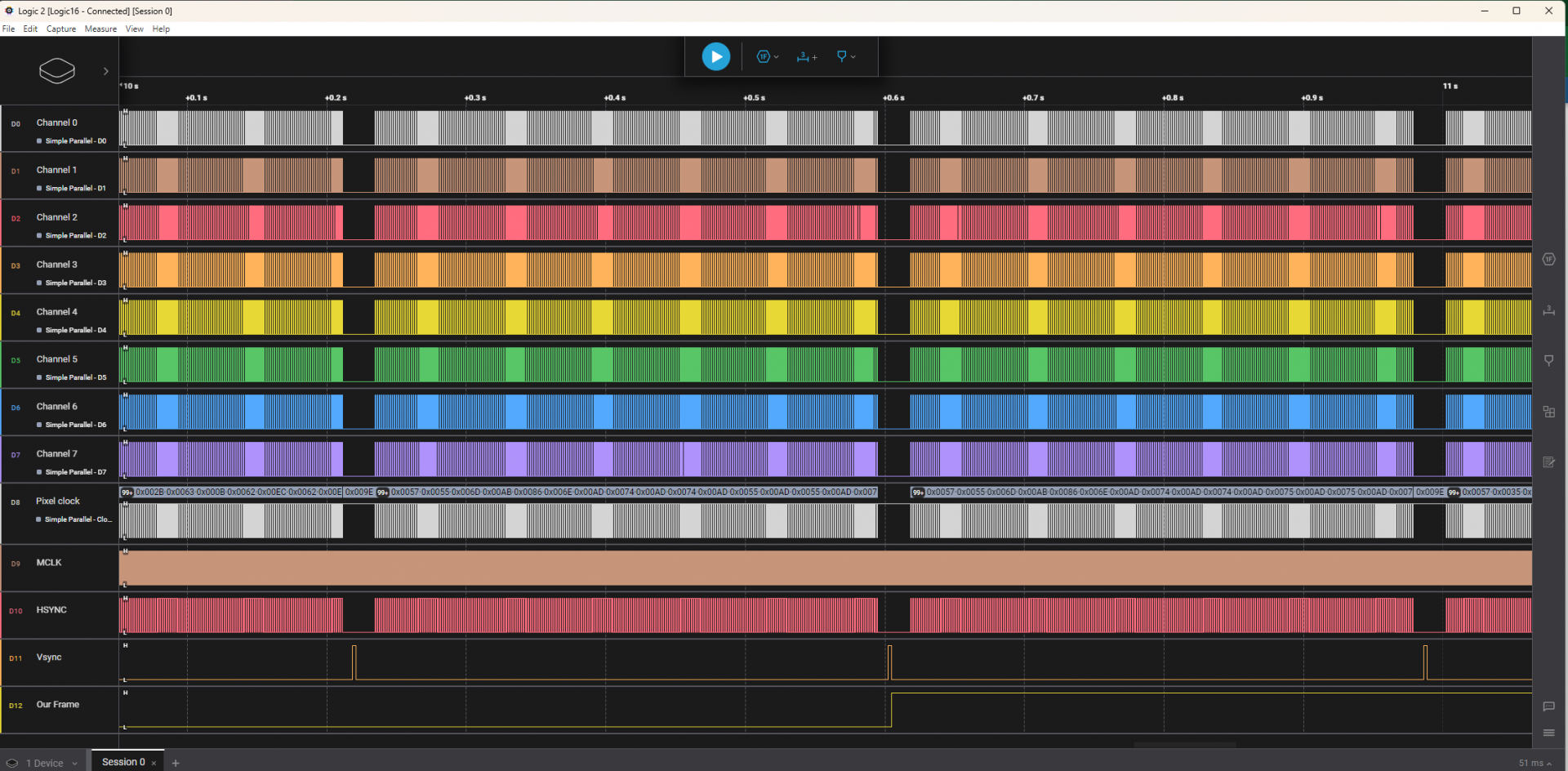This screenshot has height=771, width=1568.
Task: Close the Session 0 tab
Action: [x=154, y=763]
